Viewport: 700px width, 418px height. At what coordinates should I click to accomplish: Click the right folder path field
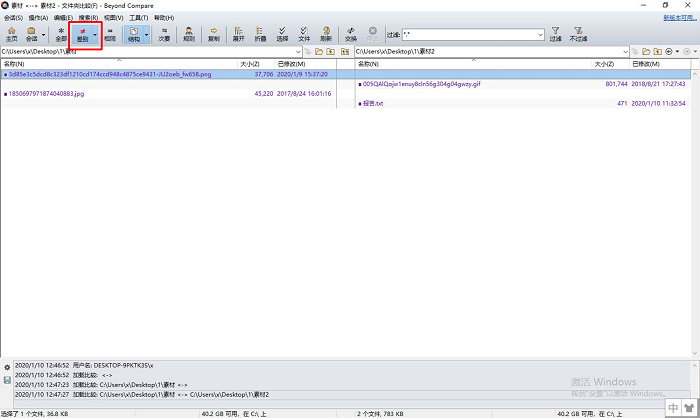488,52
